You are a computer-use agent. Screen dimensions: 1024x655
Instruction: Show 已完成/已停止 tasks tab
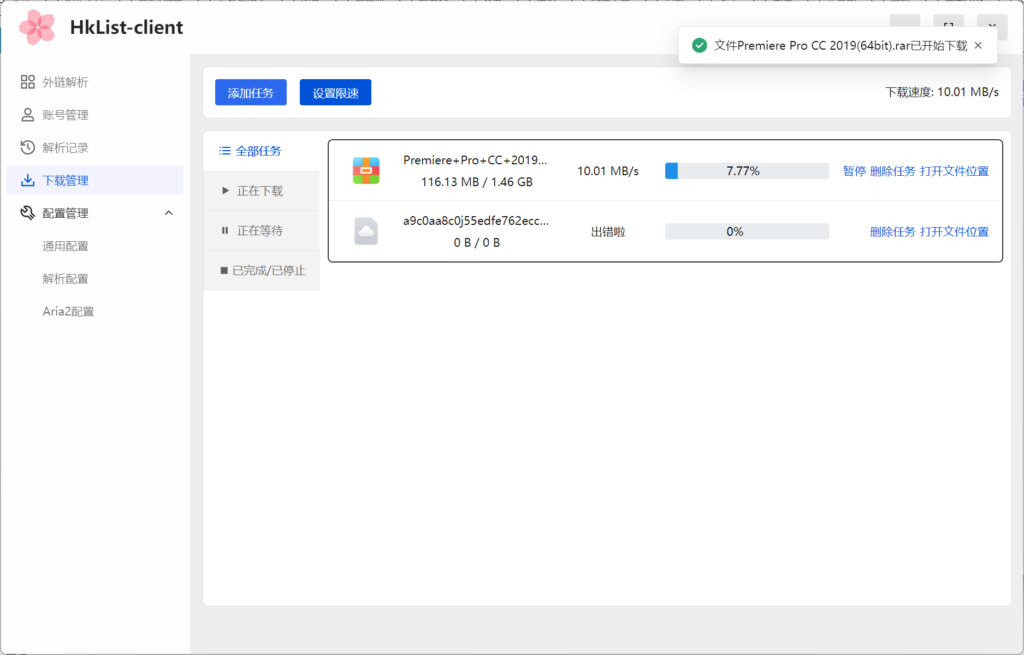[262, 270]
